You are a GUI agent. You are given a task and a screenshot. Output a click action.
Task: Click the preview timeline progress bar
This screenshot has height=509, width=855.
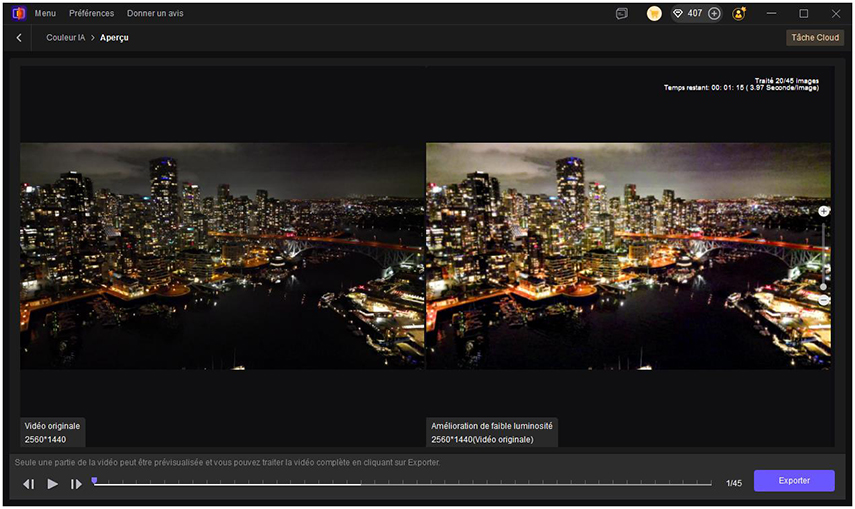(400, 483)
